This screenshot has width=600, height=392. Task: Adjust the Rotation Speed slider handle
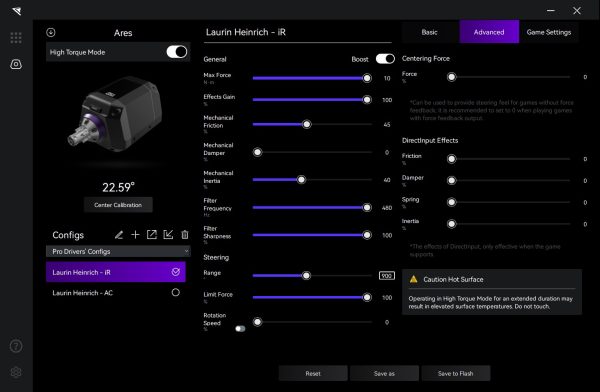pyautogui.click(x=258, y=322)
